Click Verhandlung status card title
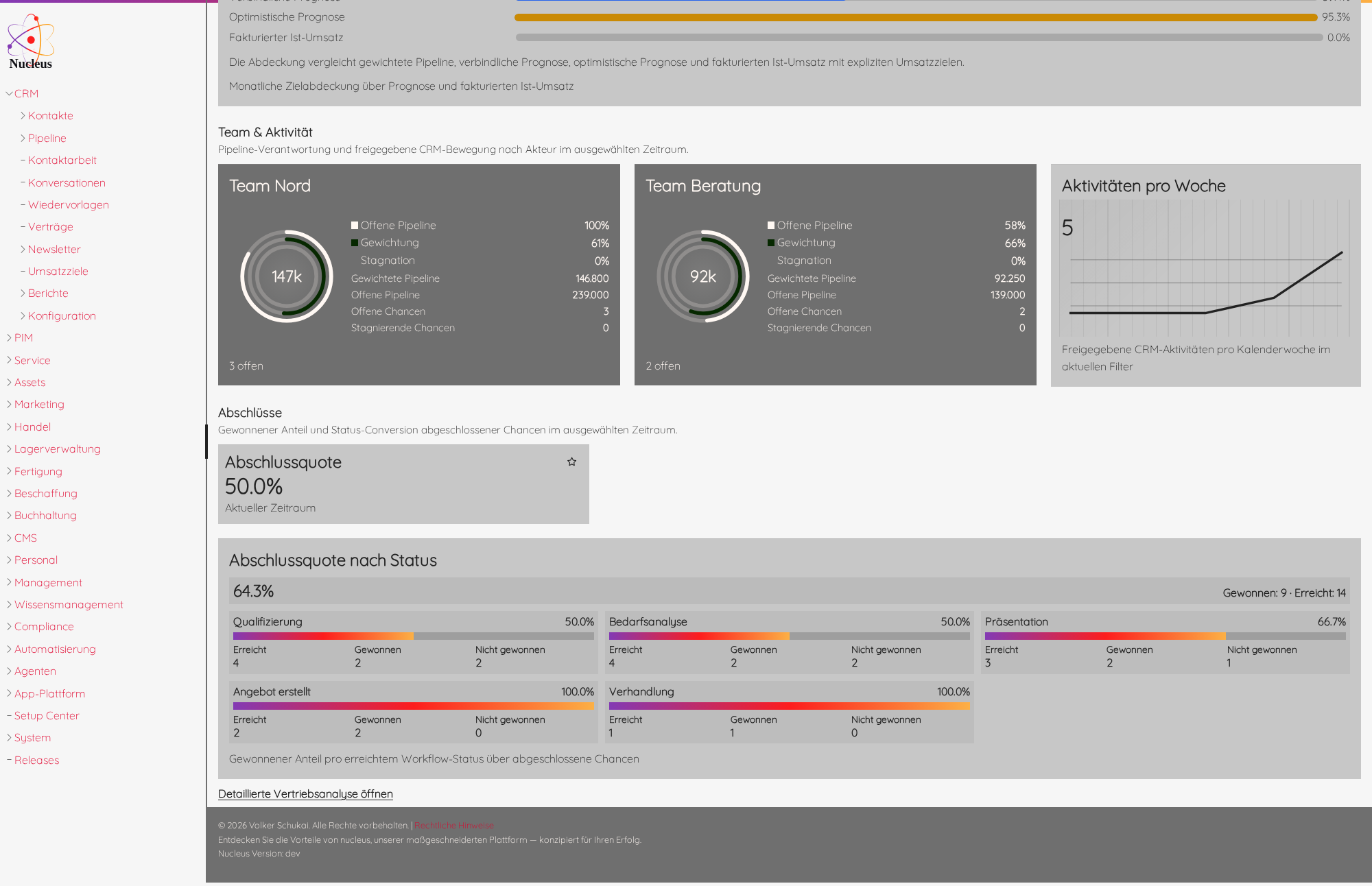Screen dimensions: 1372x886 (641, 691)
